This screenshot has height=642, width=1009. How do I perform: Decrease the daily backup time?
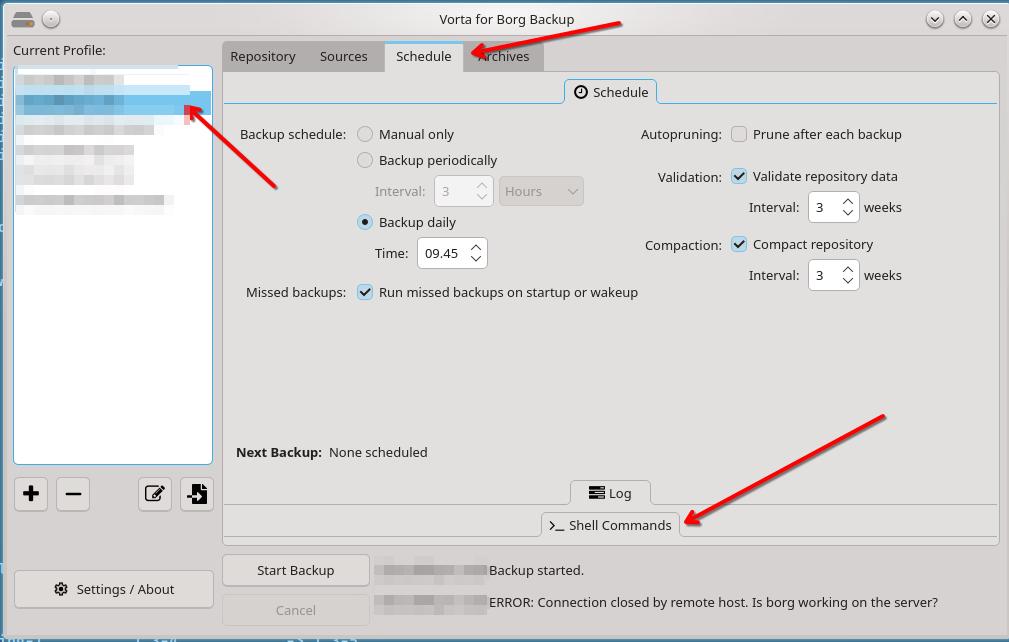click(x=476, y=259)
